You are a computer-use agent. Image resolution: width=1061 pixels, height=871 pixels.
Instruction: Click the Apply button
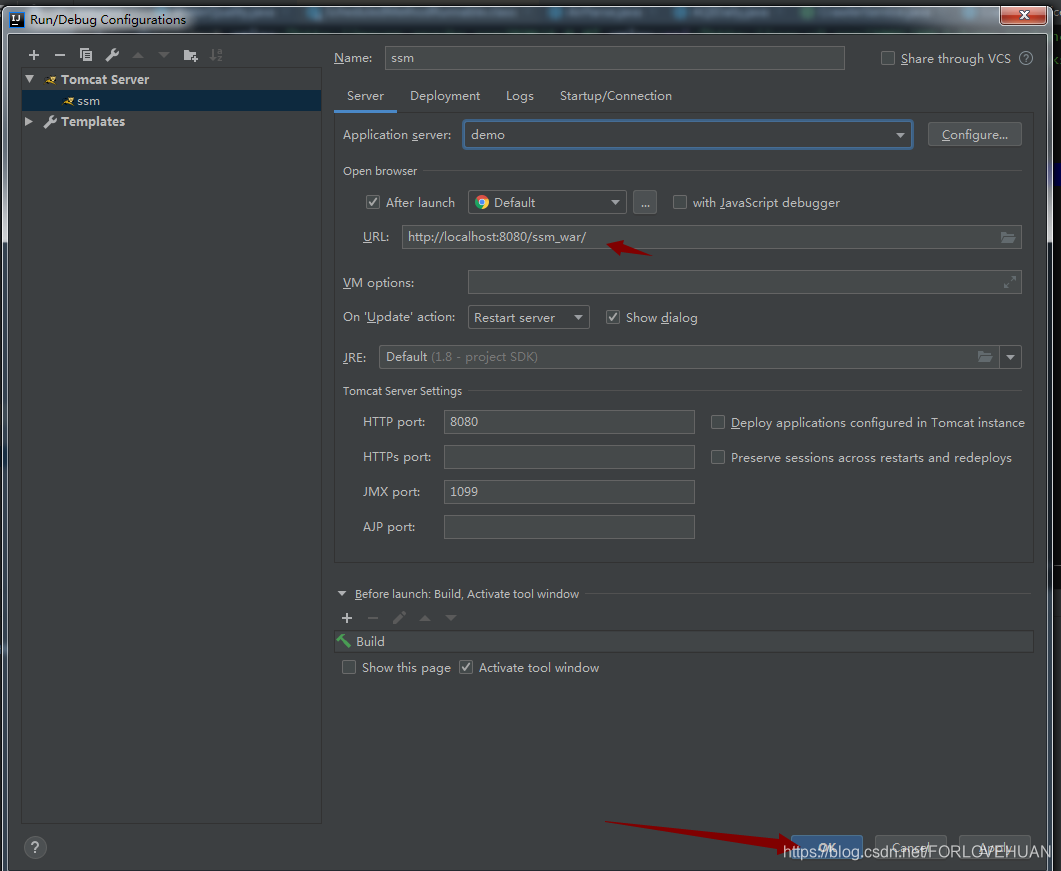(x=995, y=847)
